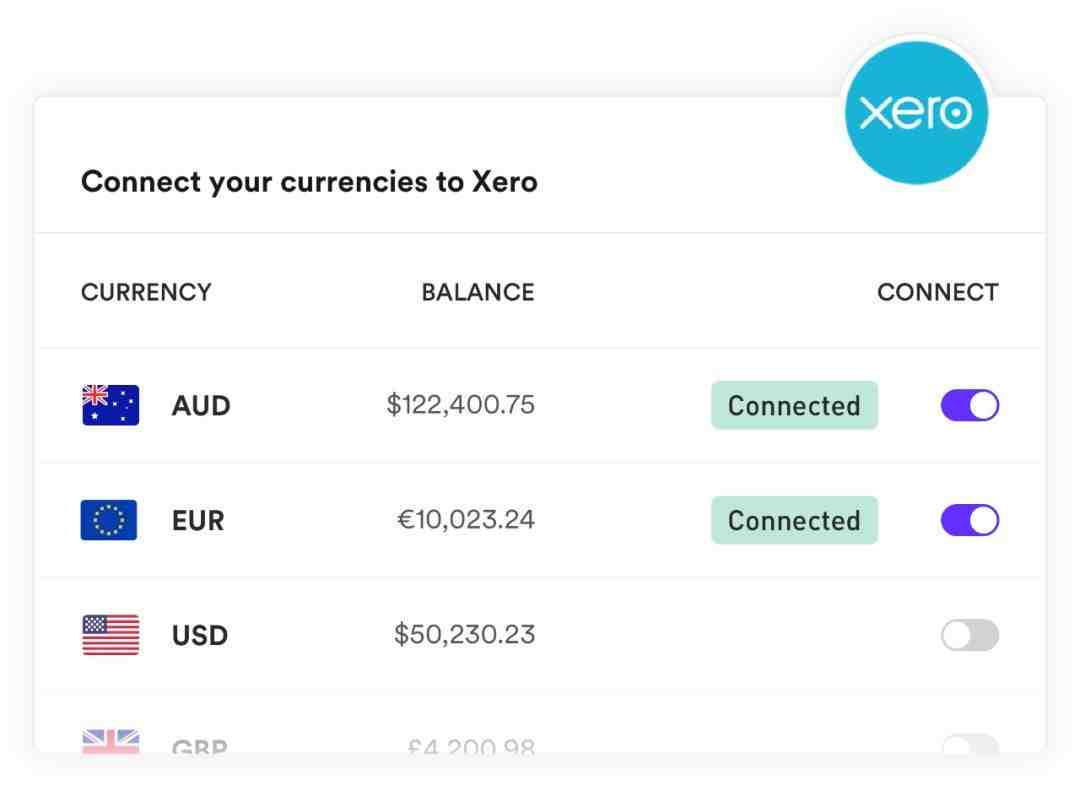Select the CURRENCY column header
The width and height of the screenshot is (1080, 786).
click(146, 292)
